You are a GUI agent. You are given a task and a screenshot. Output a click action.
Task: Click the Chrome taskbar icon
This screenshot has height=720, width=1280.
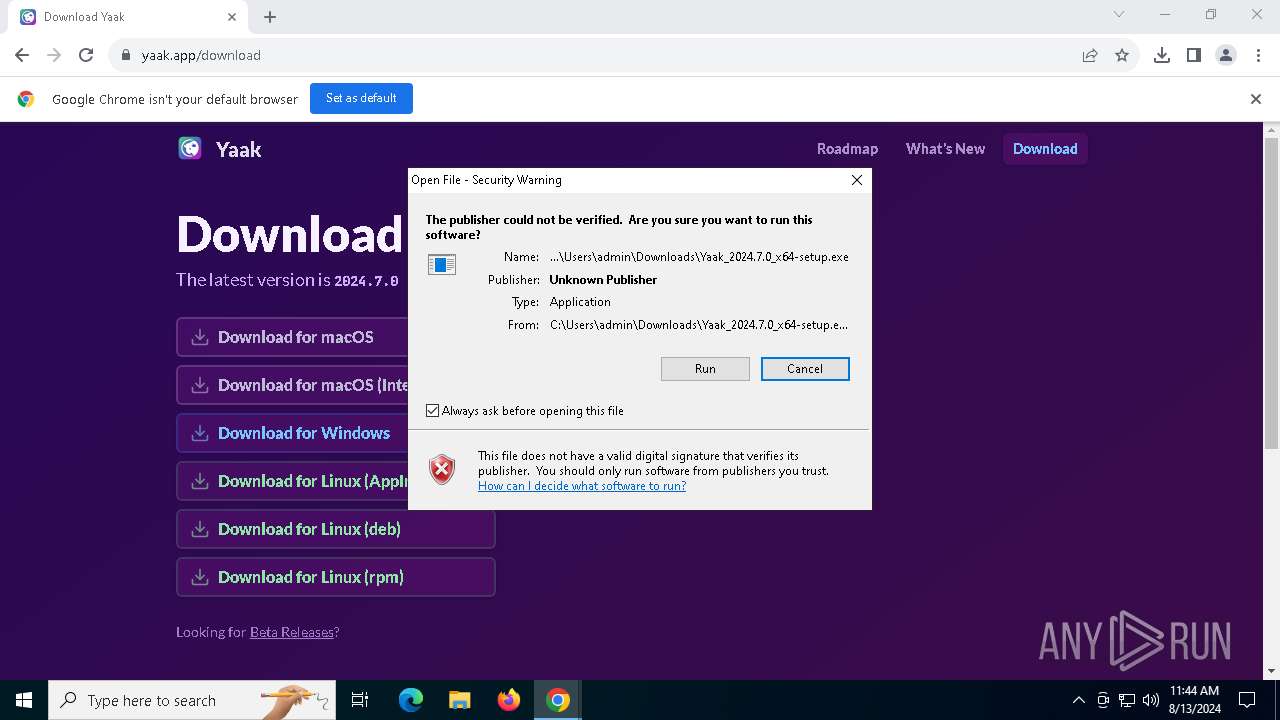click(558, 700)
